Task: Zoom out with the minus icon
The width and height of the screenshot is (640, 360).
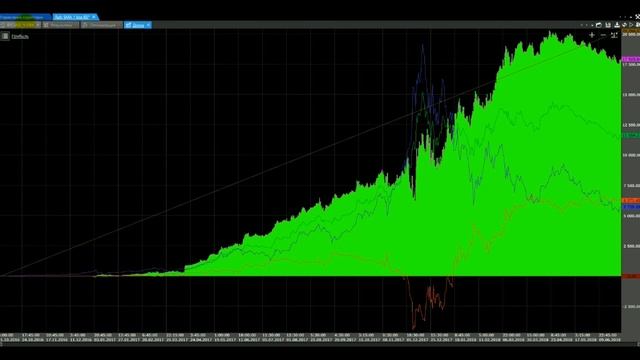Action: coord(603,35)
